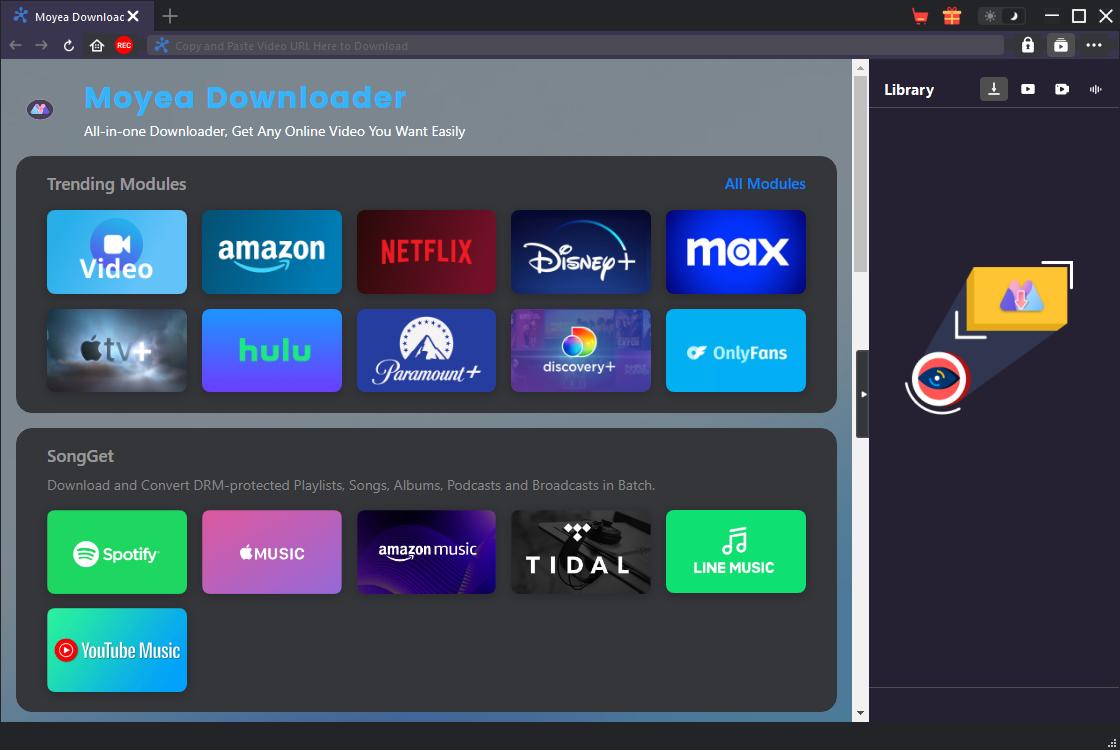Open a new tab with plus button

(x=170, y=16)
